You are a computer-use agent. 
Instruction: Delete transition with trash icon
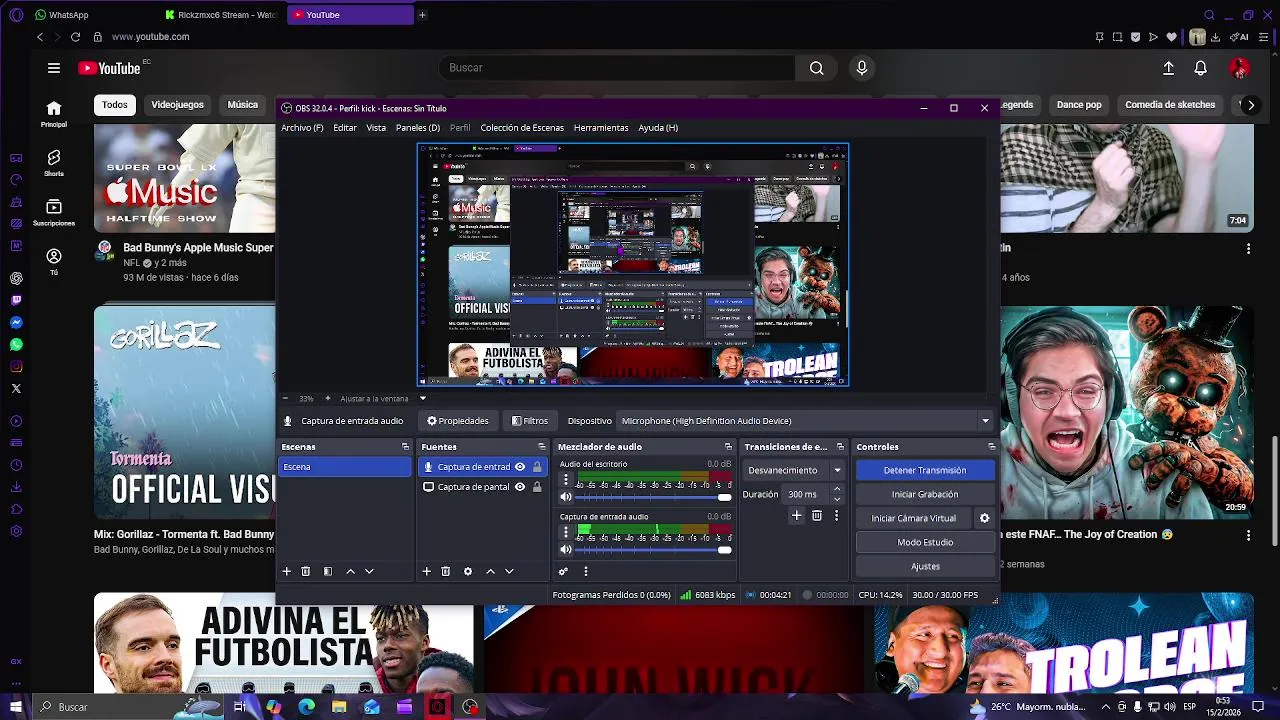point(817,515)
